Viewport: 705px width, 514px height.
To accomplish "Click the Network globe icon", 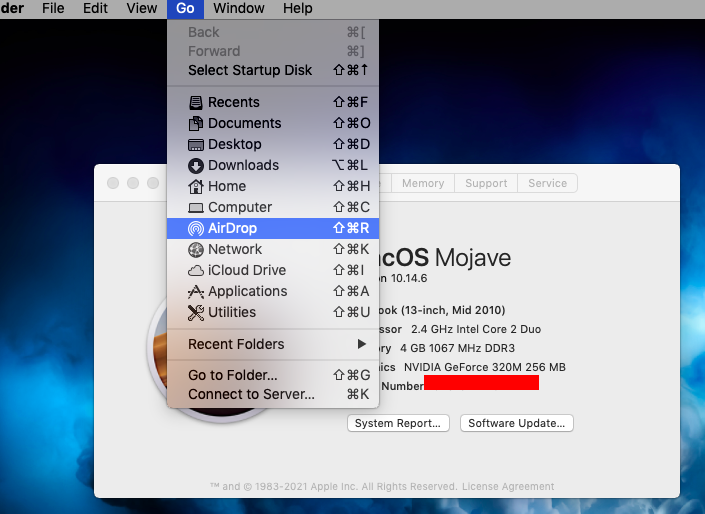I will coord(196,249).
